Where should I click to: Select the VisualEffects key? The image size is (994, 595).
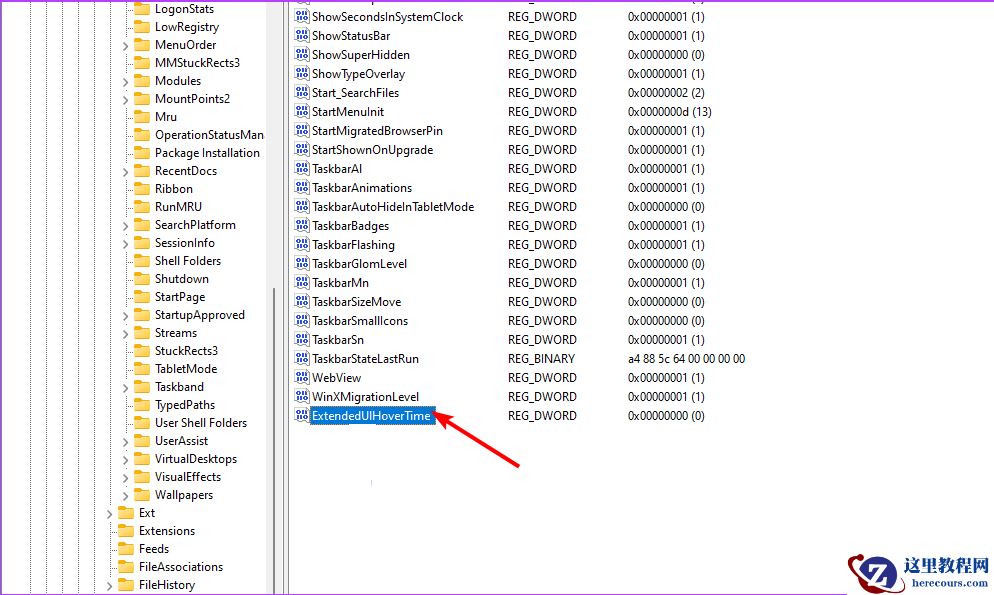[188, 477]
